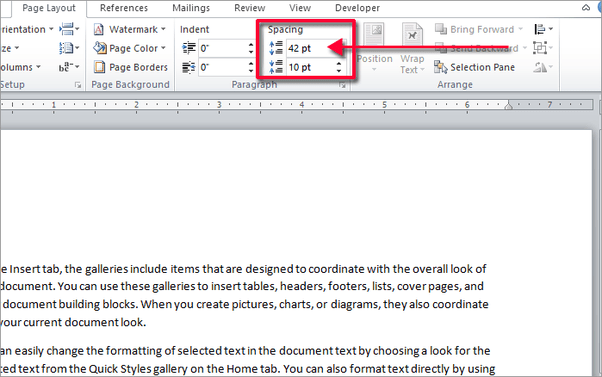Screen dimensions: 602x377
Task: Open the Orientation dropdown
Action: [x=27, y=29]
